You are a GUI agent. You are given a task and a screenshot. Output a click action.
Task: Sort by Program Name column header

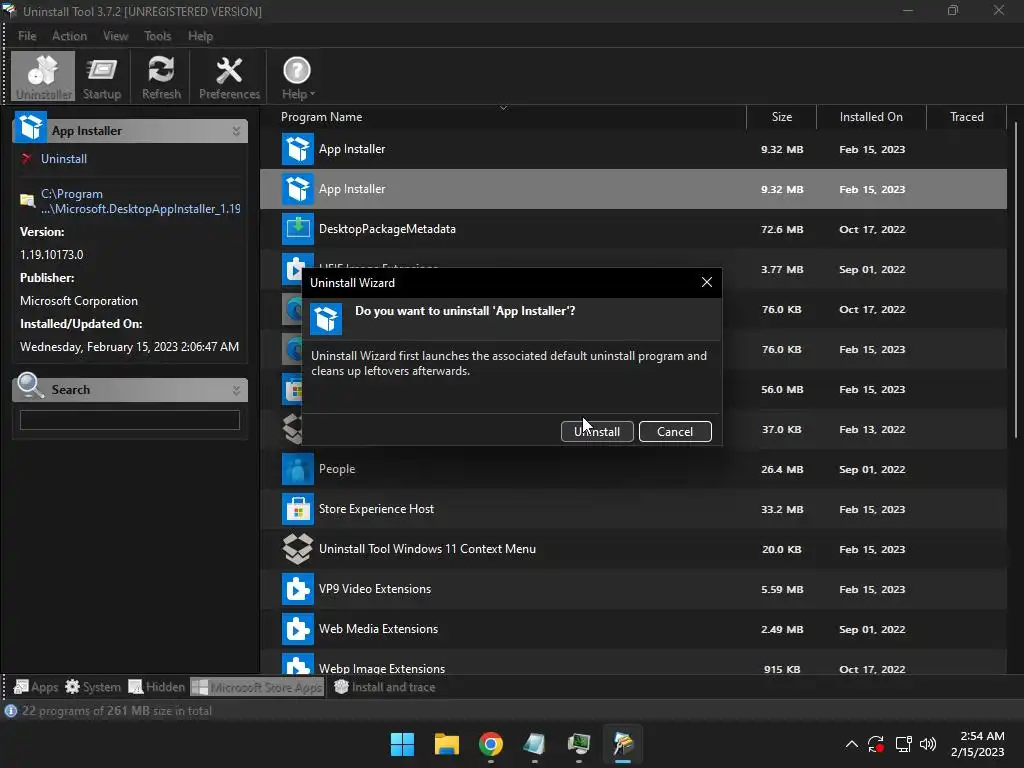coord(321,117)
